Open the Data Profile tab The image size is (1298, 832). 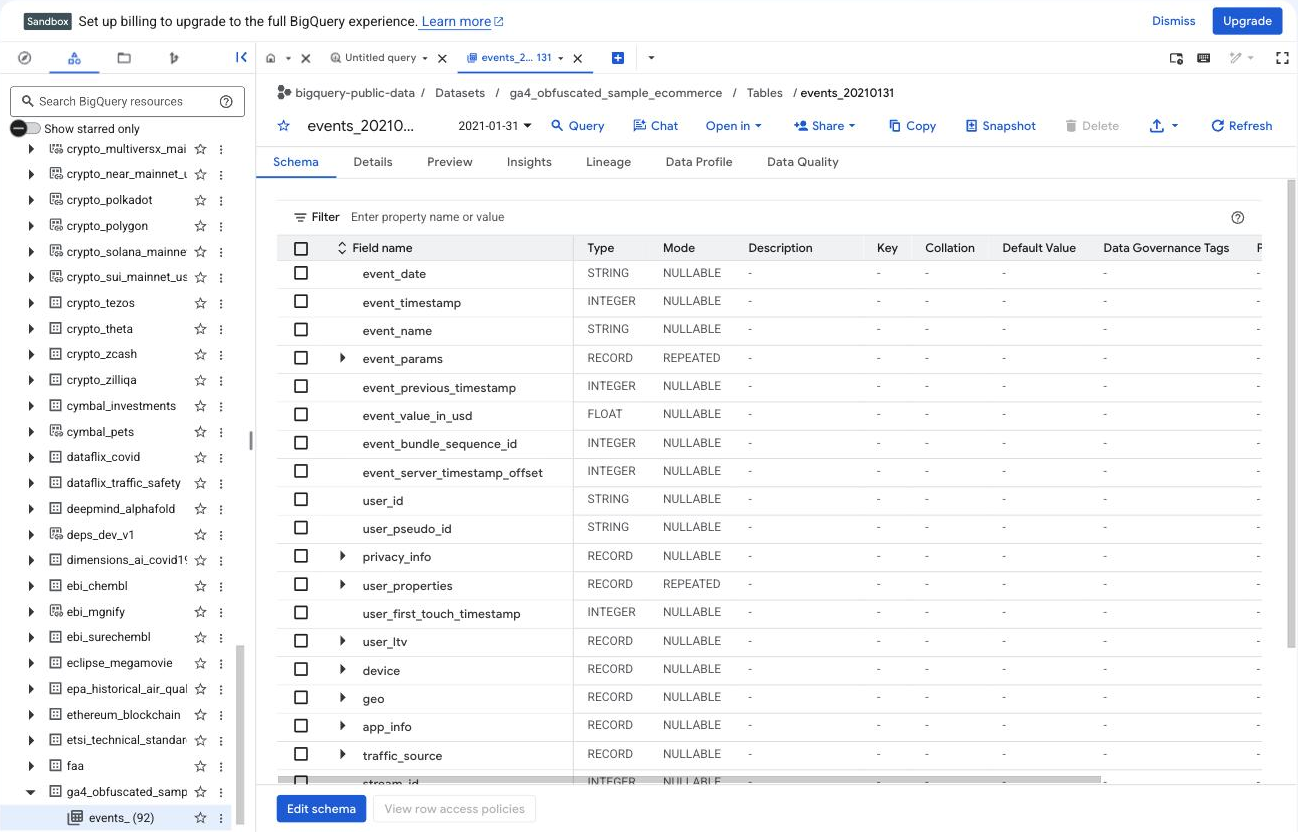(699, 162)
